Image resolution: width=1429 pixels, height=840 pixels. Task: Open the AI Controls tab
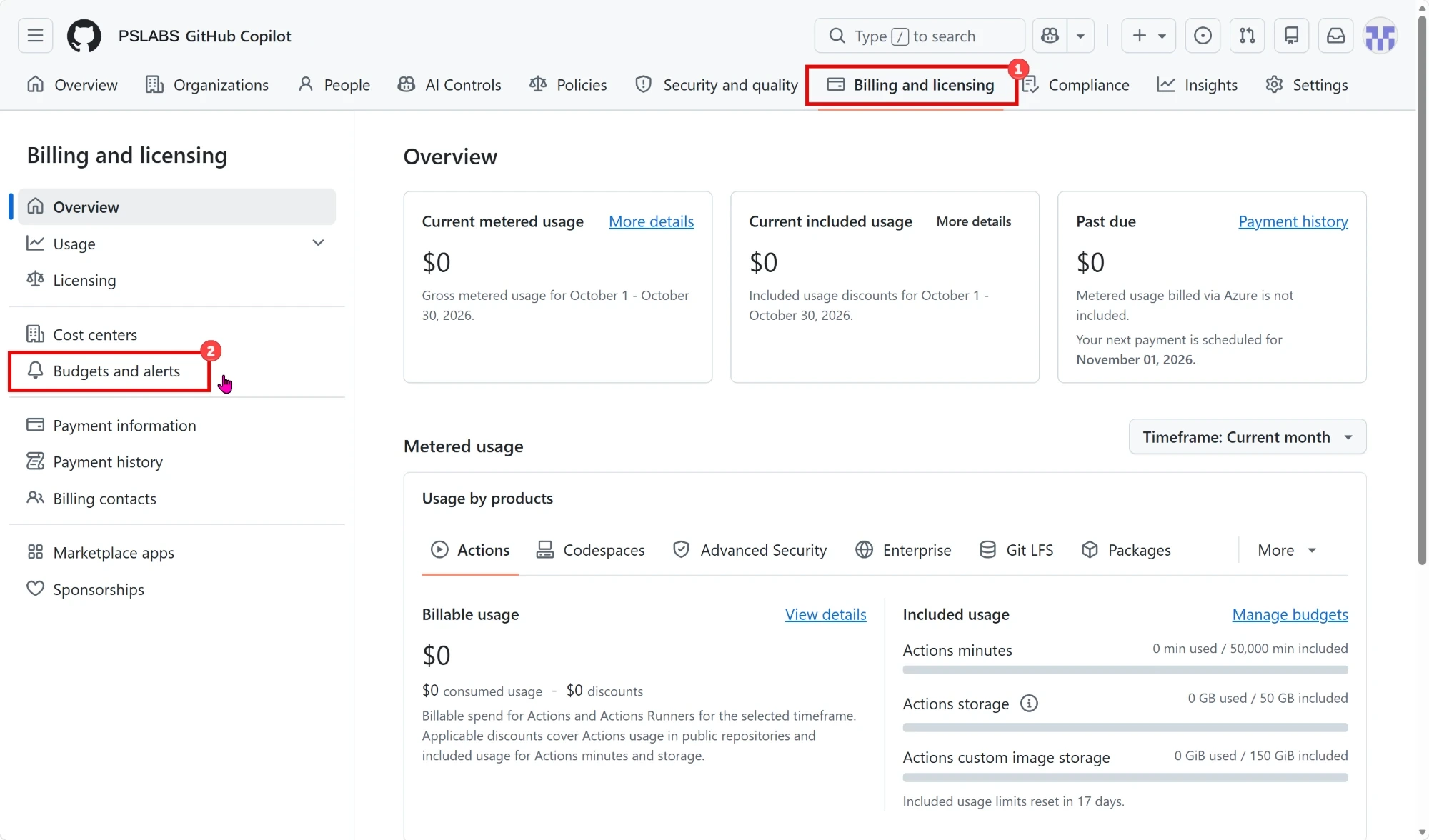[x=449, y=84]
